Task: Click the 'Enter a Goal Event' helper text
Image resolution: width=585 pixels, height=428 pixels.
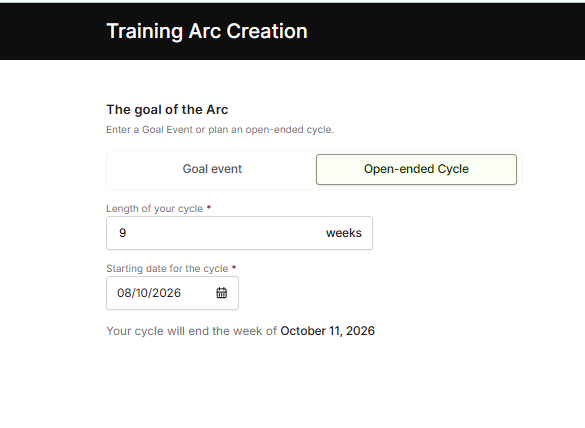Action: click(220, 129)
